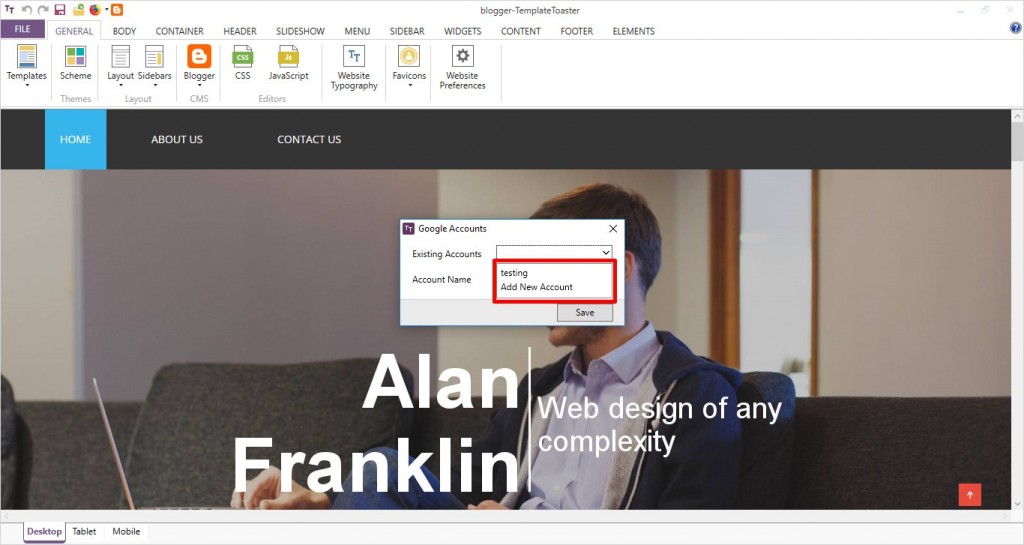Viewport: 1024px width, 545px height.
Task: Click the Favicons icon
Action: pyautogui.click(x=409, y=57)
